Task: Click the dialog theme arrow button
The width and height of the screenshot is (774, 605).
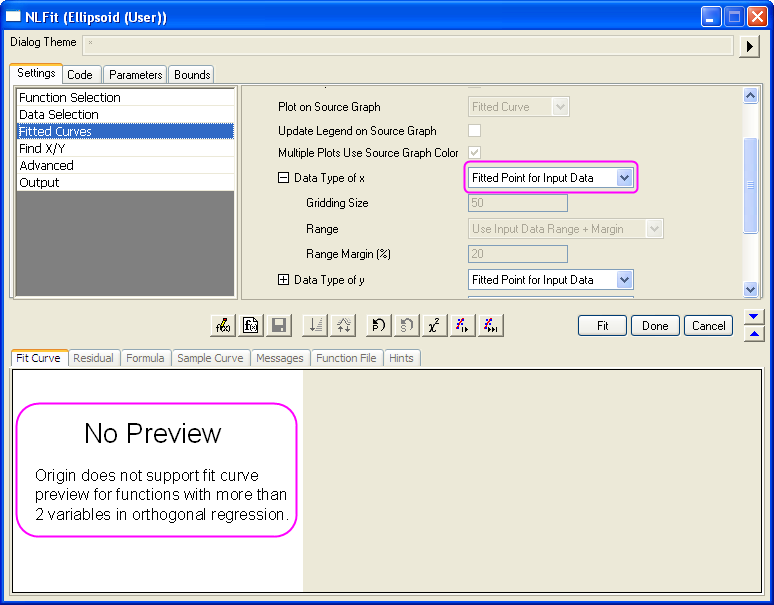Action: pos(750,46)
